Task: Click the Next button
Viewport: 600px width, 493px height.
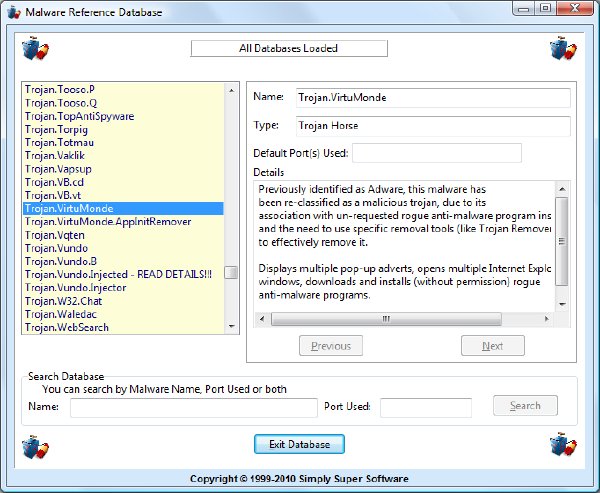Action: coord(492,346)
